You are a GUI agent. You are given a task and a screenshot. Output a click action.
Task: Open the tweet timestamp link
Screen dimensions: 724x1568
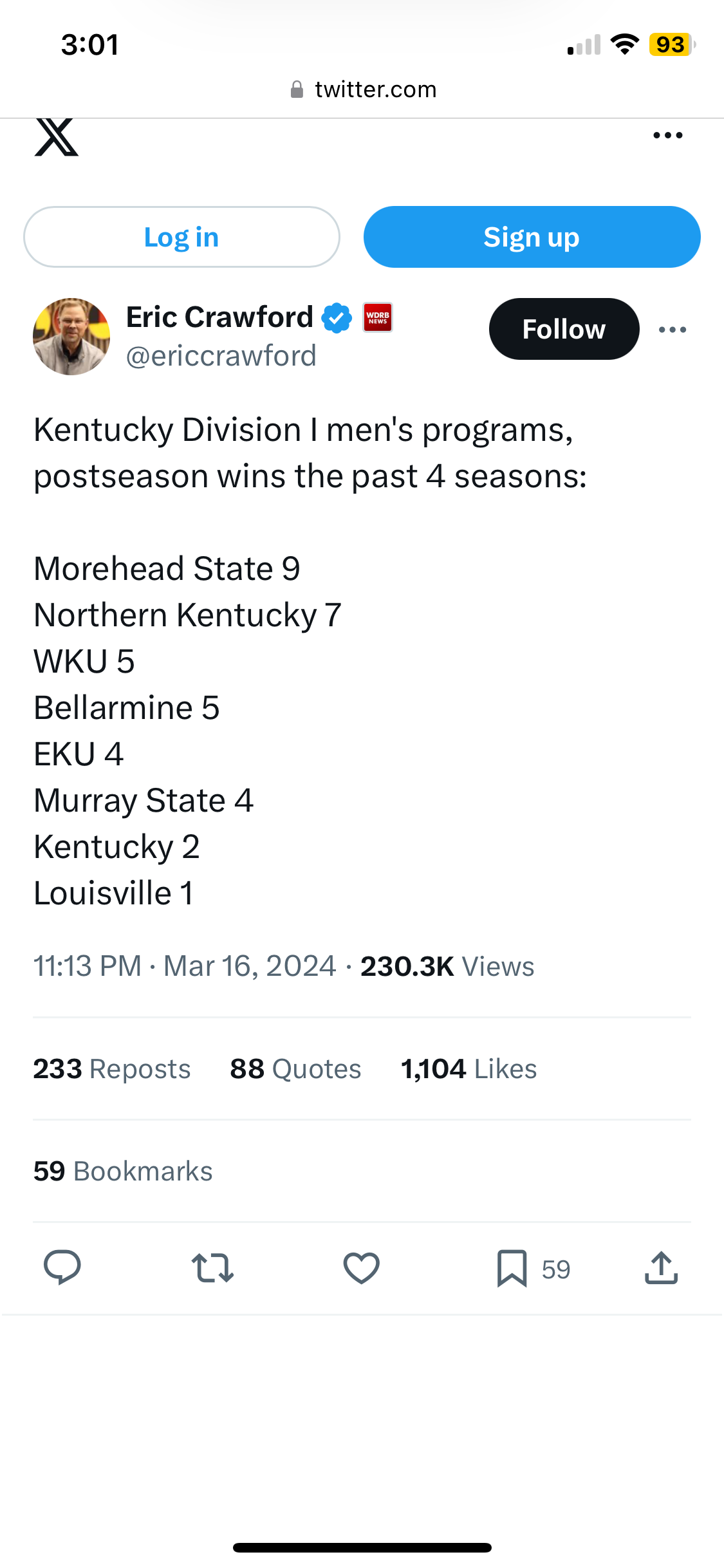coord(185,966)
